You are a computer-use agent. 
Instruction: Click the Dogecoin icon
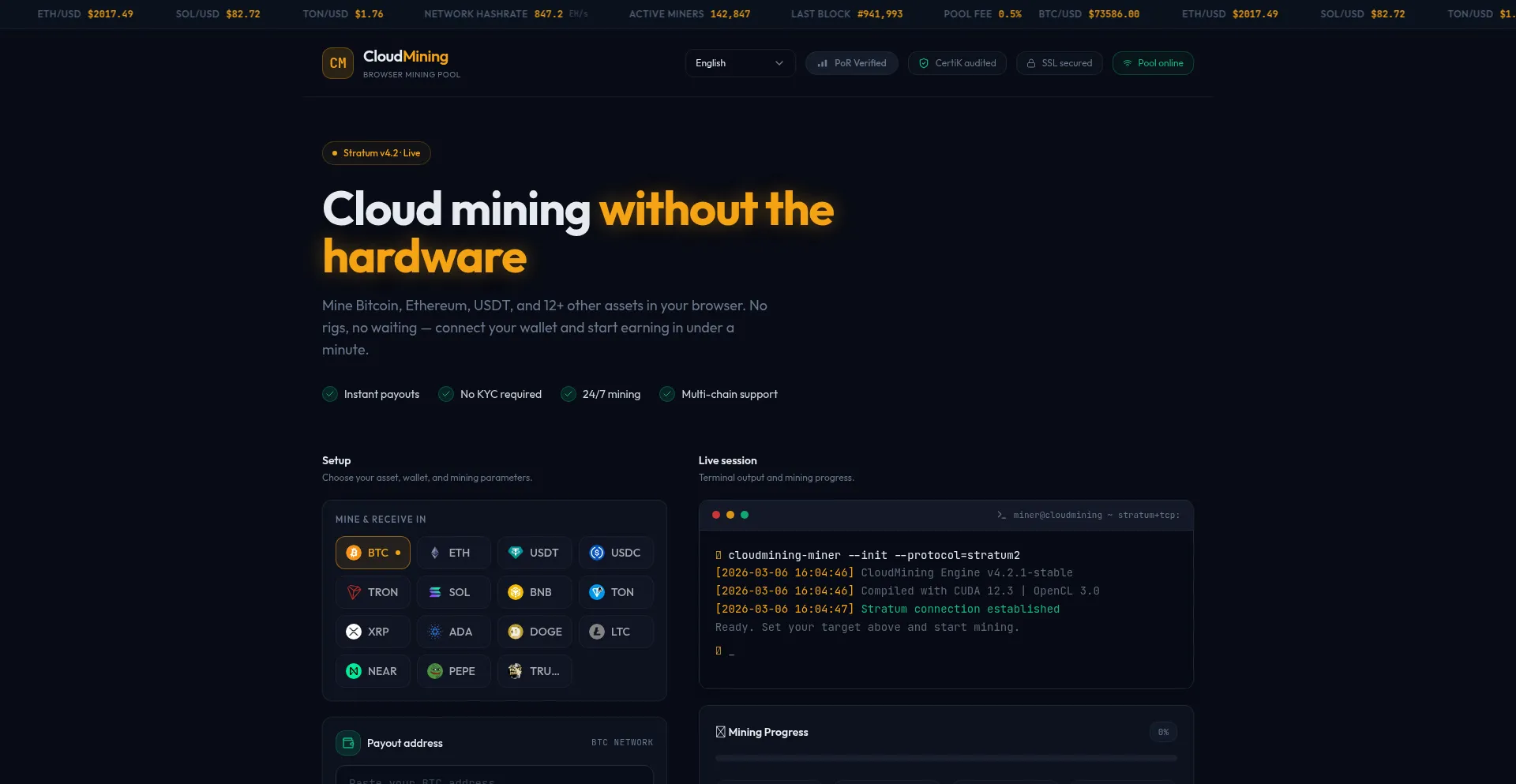click(516, 632)
